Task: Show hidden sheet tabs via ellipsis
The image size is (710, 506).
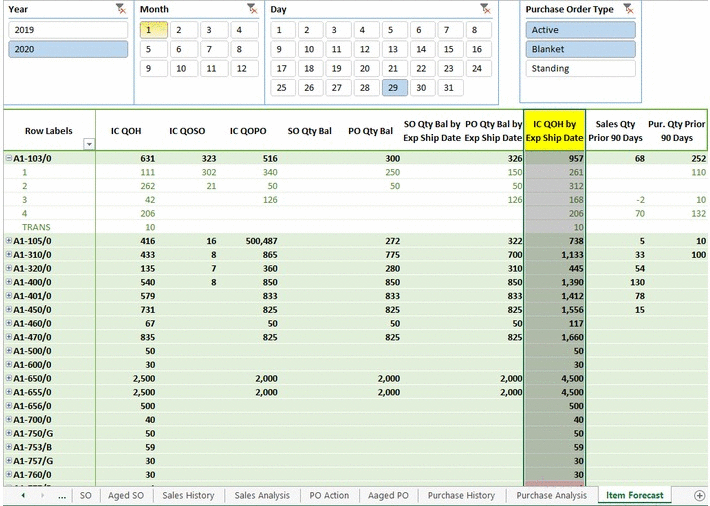Action: 62,496
